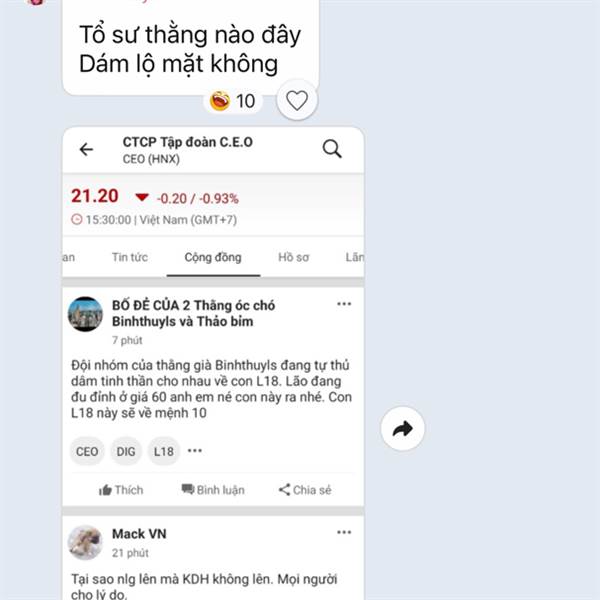Tap the DIG stock tag chip
Screen dimensions: 600x600
pyautogui.click(x=126, y=452)
